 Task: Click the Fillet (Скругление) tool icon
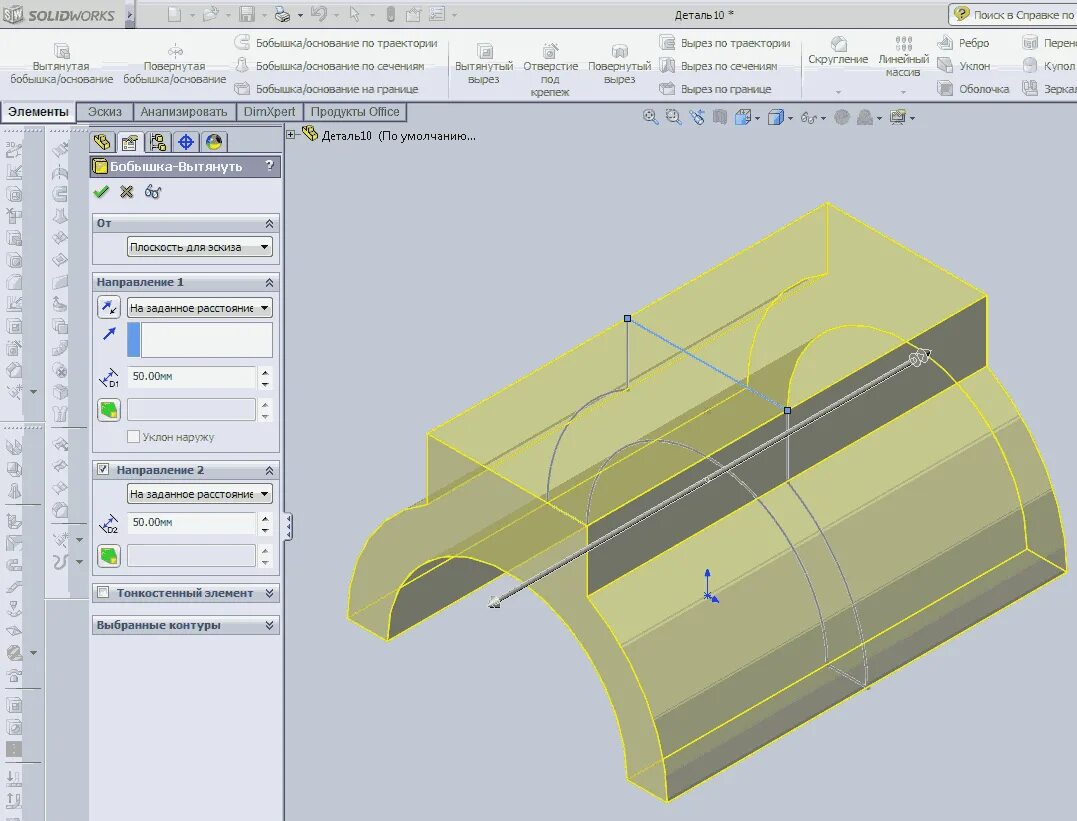838,44
